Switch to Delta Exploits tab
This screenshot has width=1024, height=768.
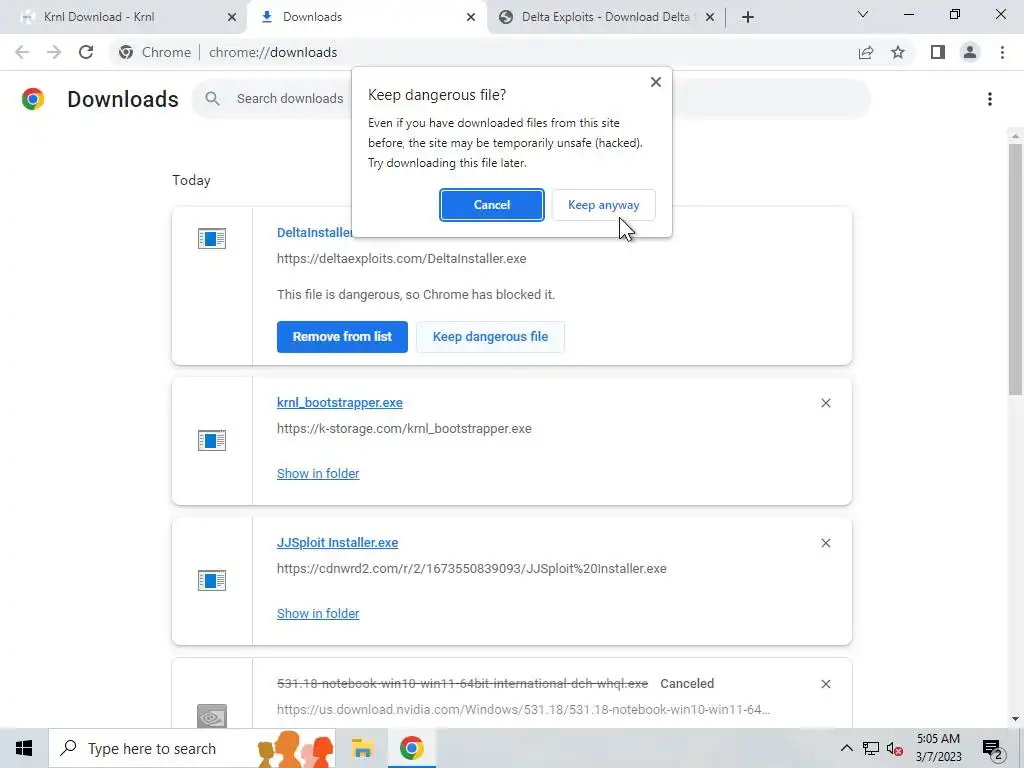[605, 17]
